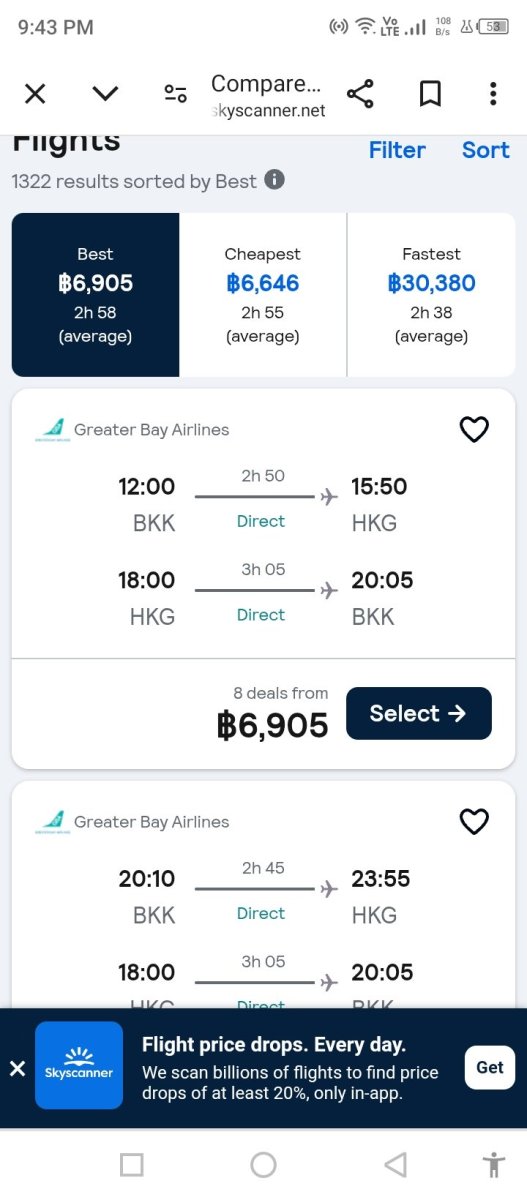Open the three-dot overflow menu
Viewport: 527px width, 1200px height.
493,94
